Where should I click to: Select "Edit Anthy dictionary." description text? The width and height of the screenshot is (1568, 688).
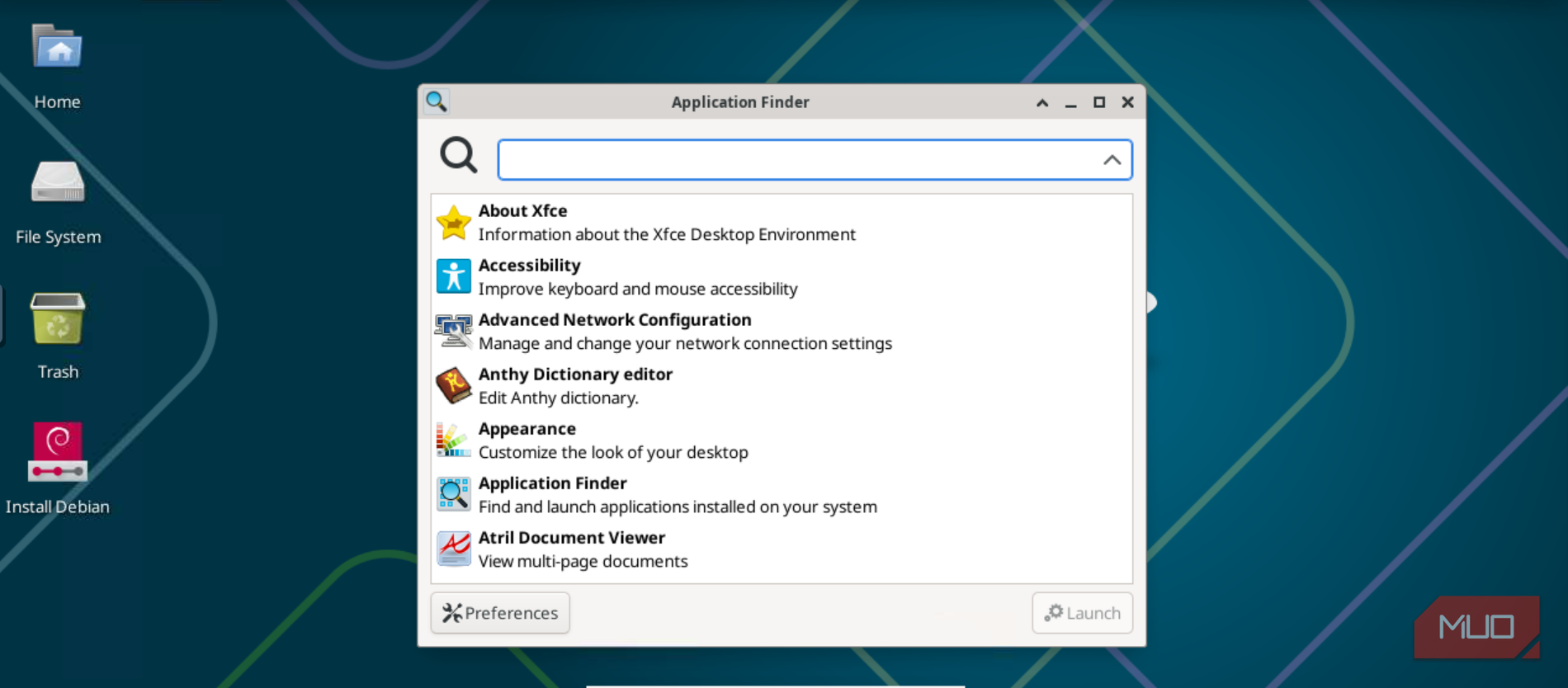pos(559,398)
